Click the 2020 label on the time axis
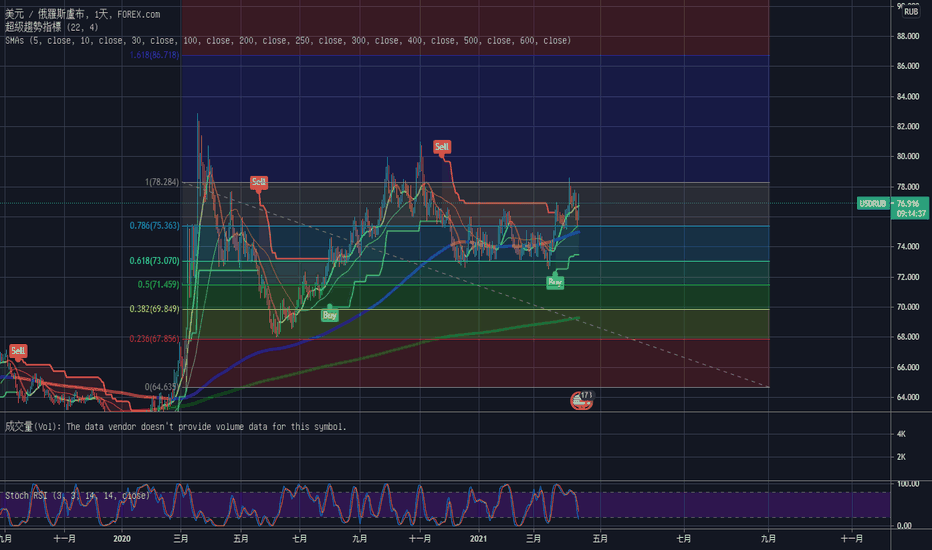Image resolution: width=932 pixels, height=550 pixels. (x=121, y=539)
